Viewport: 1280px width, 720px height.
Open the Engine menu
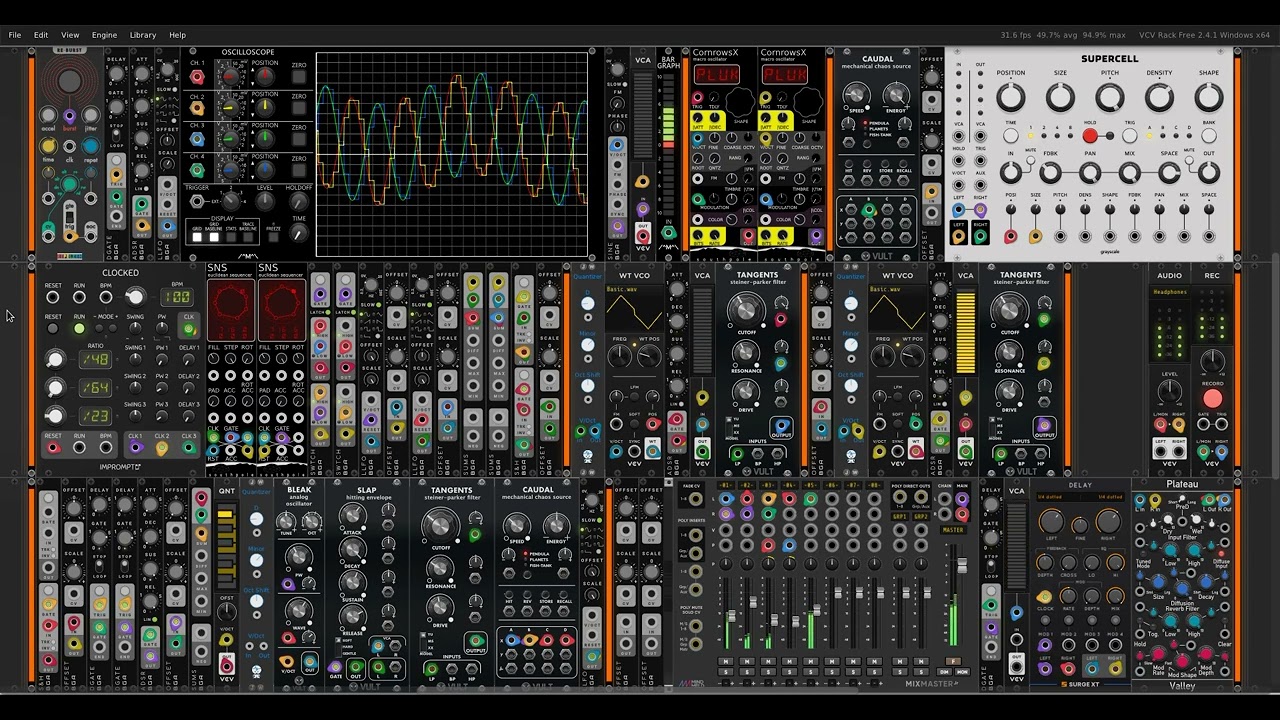(x=104, y=35)
